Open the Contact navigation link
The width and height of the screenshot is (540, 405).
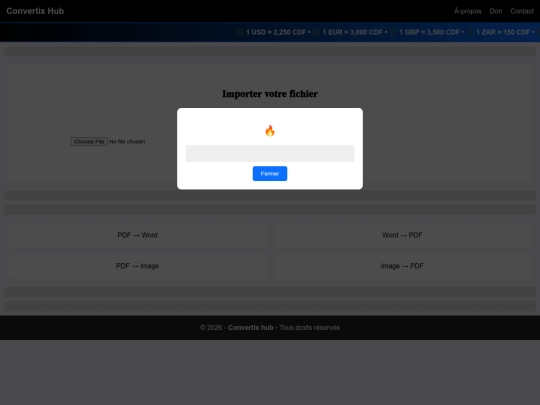pos(522,11)
